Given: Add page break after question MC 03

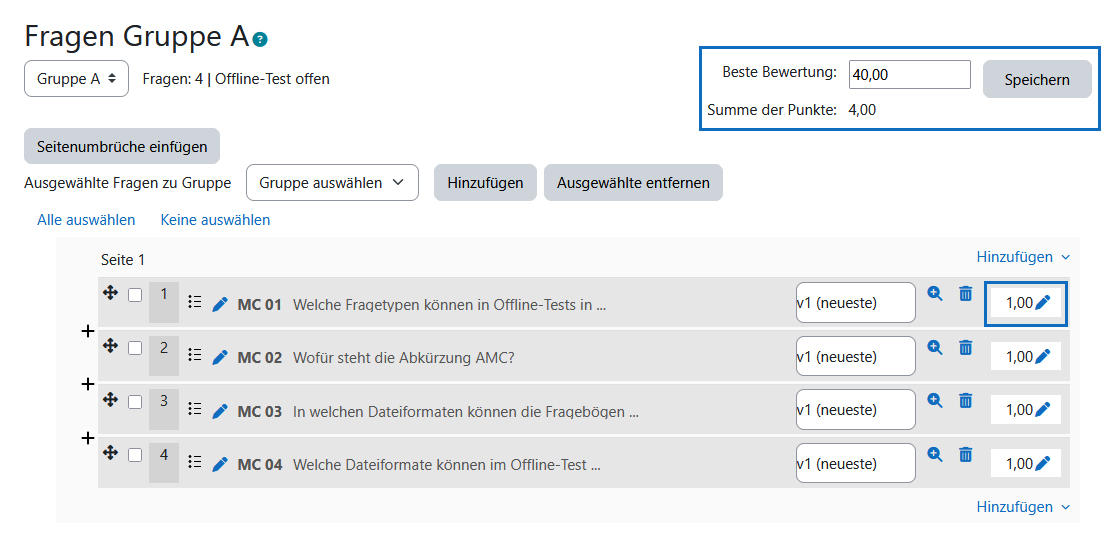Looking at the screenshot, I should click(x=88, y=438).
